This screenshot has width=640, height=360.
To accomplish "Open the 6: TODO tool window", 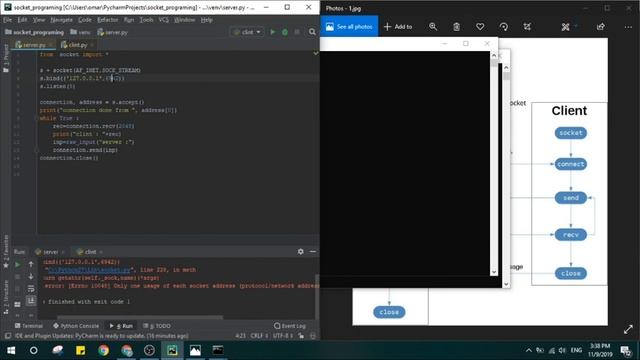I will (157, 326).
